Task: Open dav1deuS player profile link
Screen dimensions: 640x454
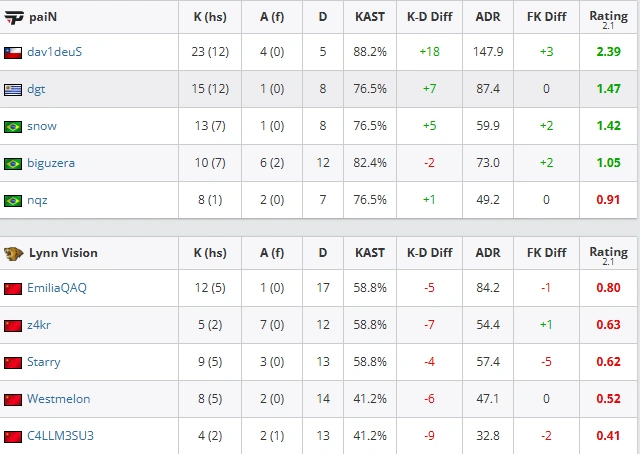Action: point(55,52)
